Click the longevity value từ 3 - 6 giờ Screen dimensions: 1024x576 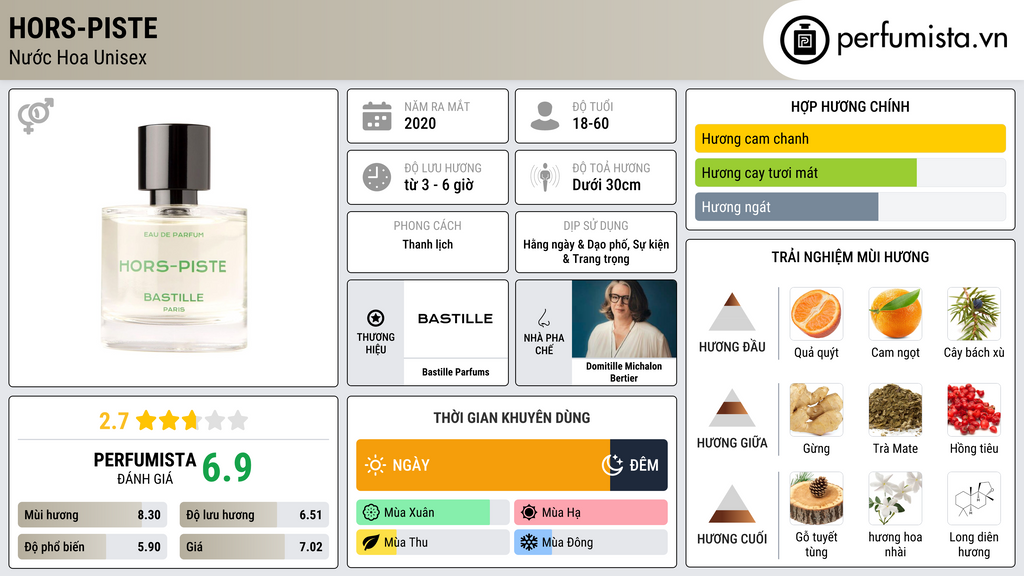[x=439, y=185]
